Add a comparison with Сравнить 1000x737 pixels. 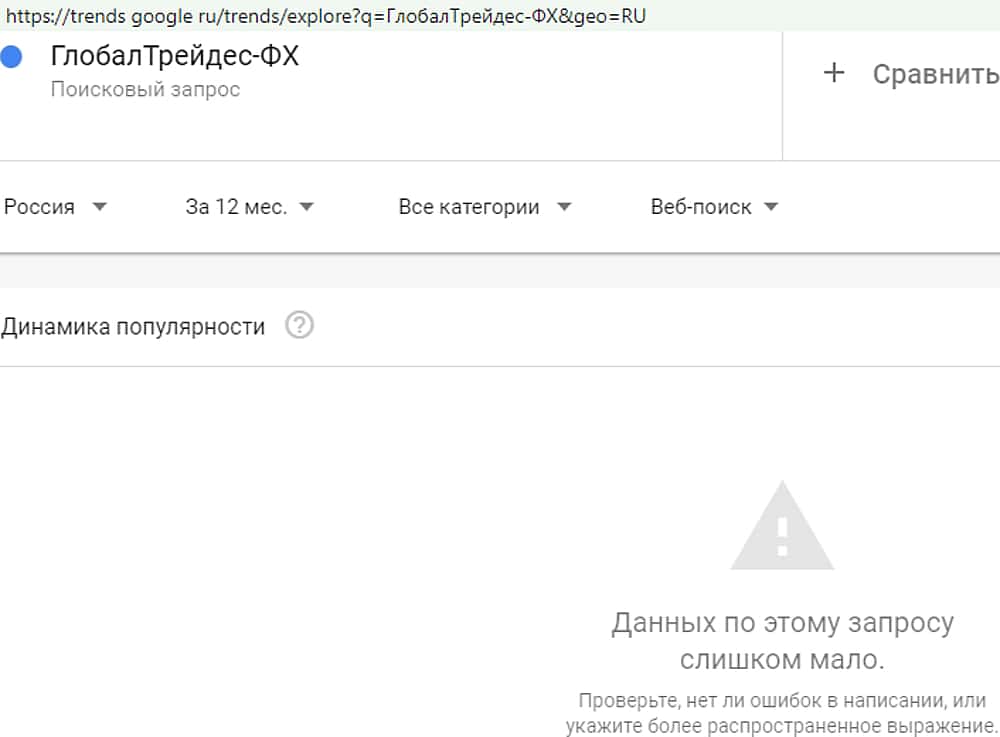[936, 75]
